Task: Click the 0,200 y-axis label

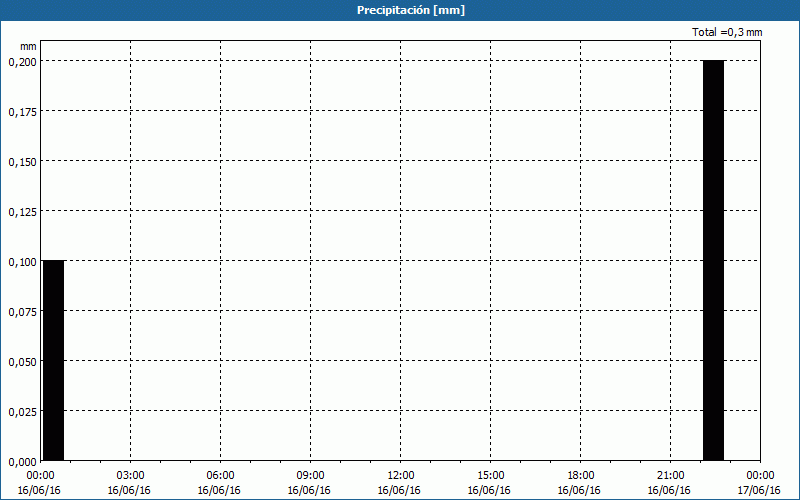Action: (x=22, y=62)
